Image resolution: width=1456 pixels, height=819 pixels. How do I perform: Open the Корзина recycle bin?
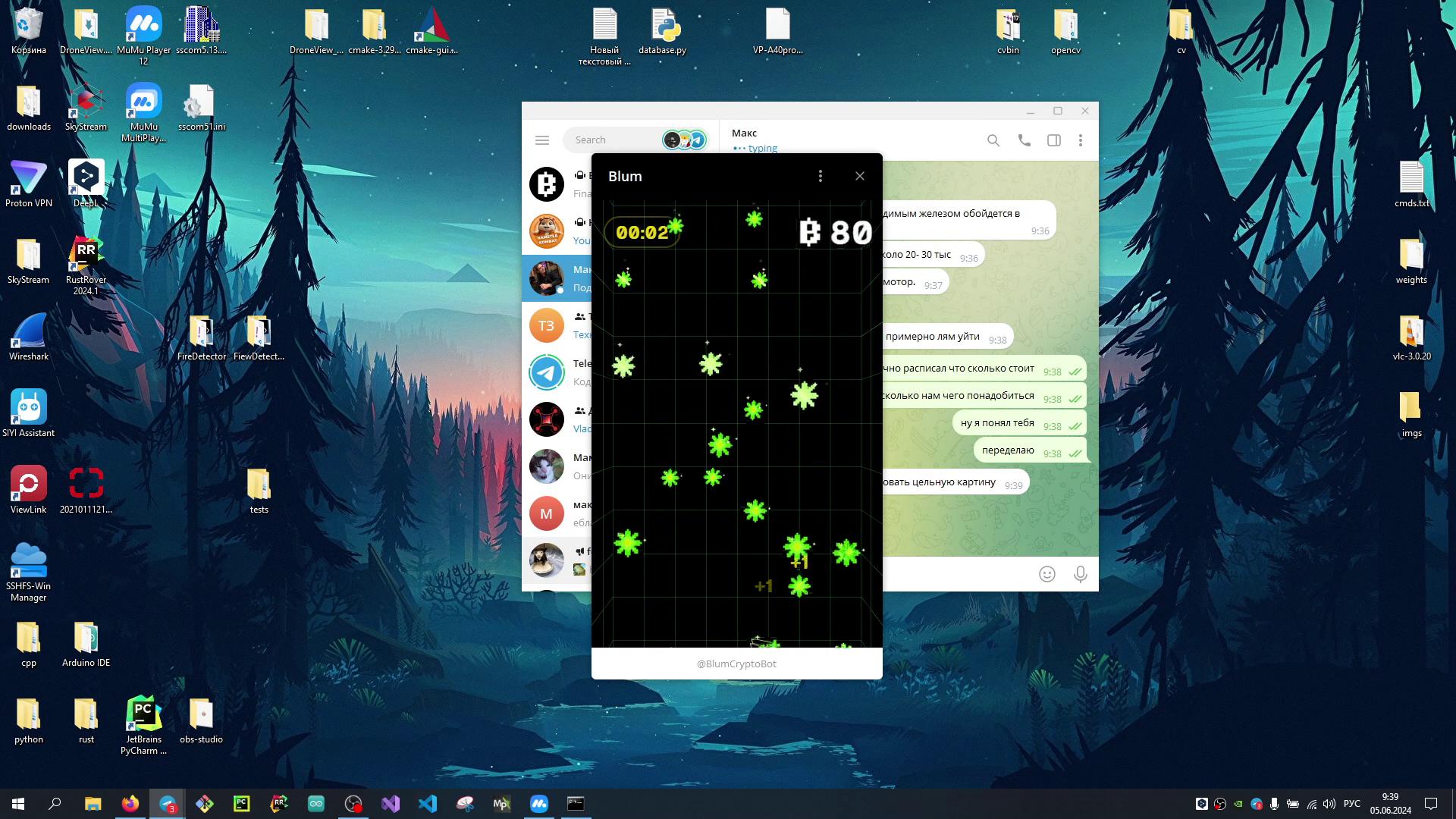[29, 32]
